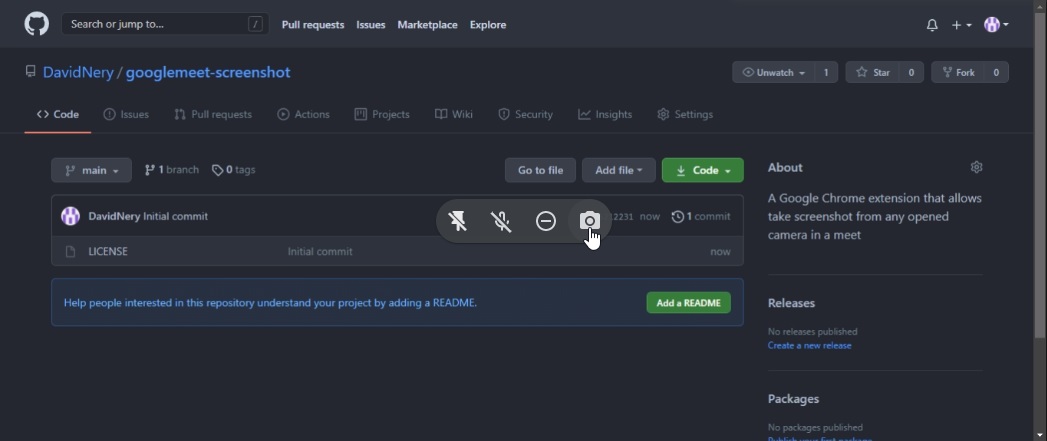Open the LICENSE row's Initial commit message
The image size is (1047, 441).
[320, 251]
